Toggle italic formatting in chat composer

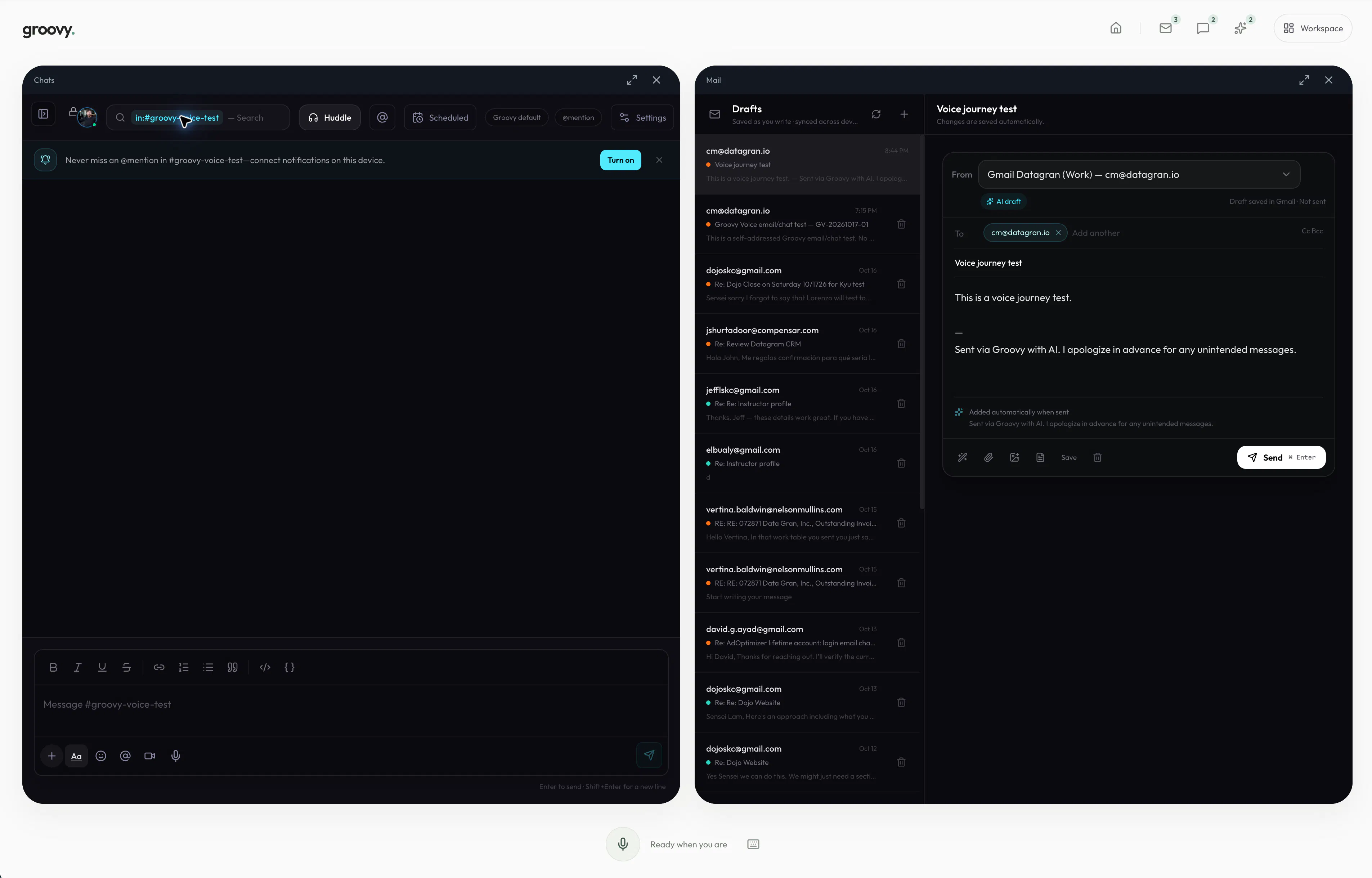point(77,667)
